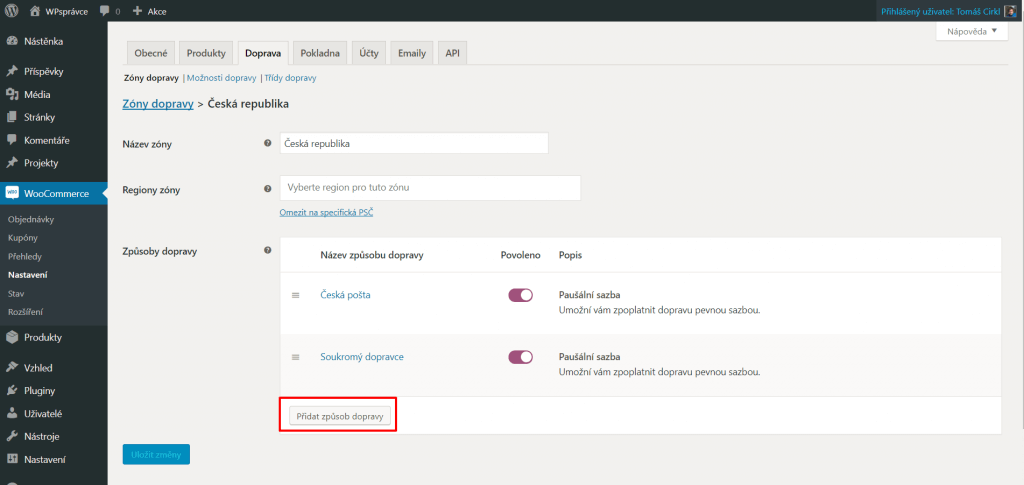This screenshot has height=485, width=1024.
Task: Open Rozšíření in WooCommerce submenu
Action: point(26,312)
